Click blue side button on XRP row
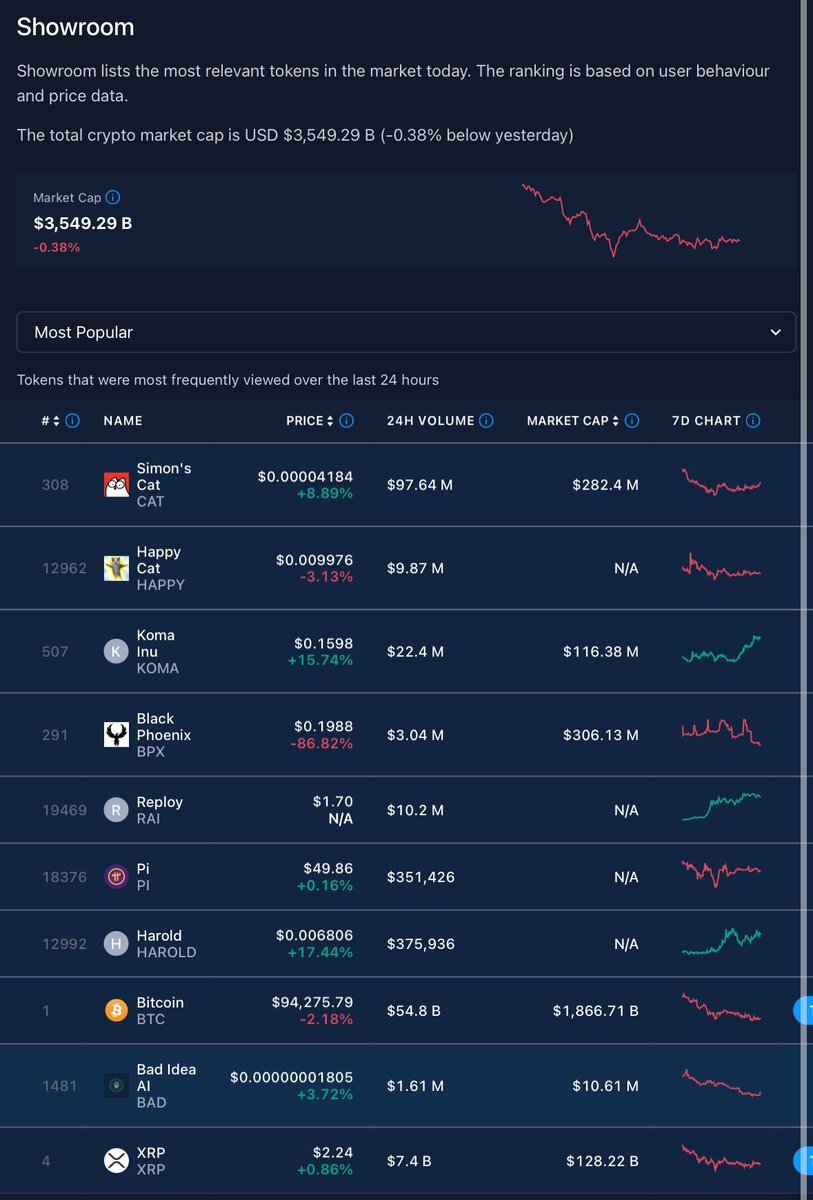Image resolution: width=813 pixels, height=1200 pixels. [x=804, y=1160]
